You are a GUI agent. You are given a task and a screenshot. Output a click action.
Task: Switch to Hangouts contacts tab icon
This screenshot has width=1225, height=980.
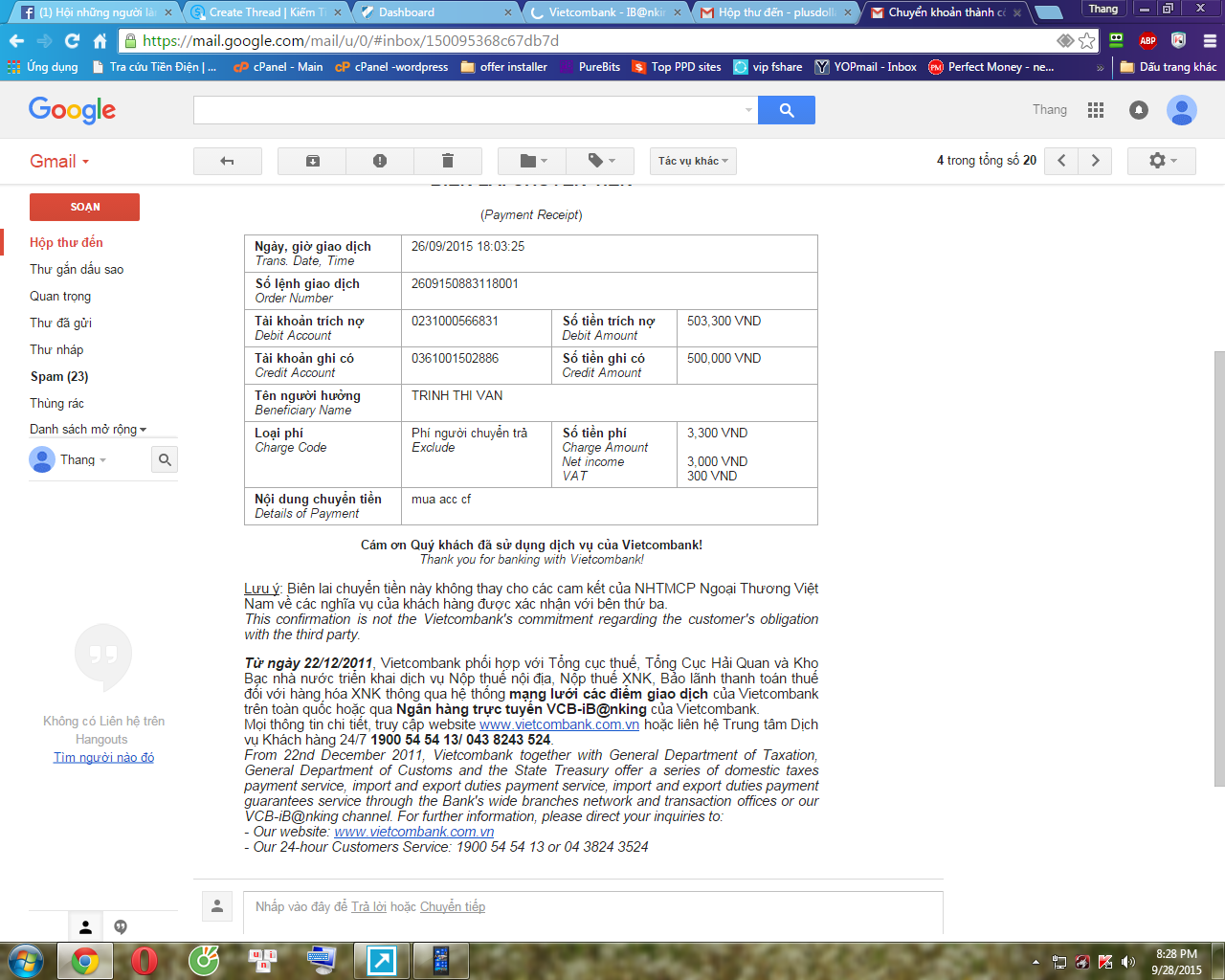coord(85,926)
